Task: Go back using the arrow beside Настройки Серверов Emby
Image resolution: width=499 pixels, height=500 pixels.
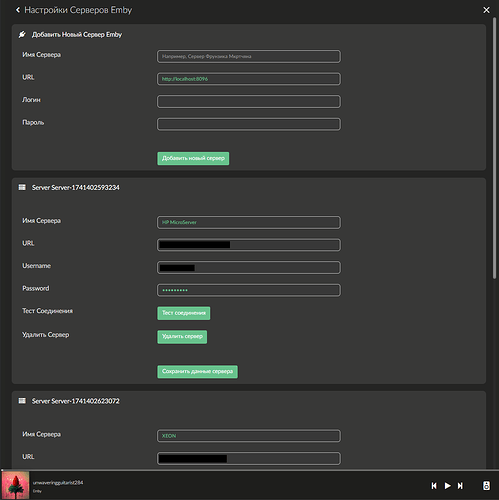Action: click(x=18, y=10)
